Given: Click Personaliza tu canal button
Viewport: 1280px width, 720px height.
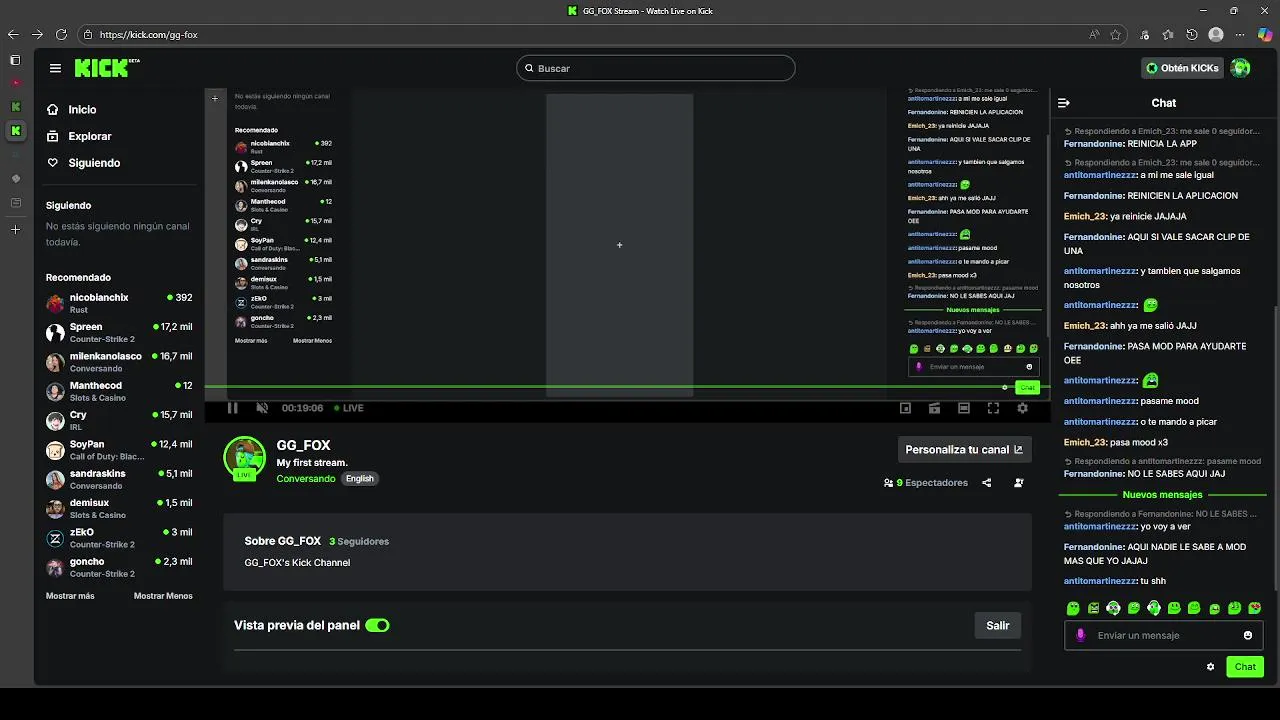Looking at the screenshot, I should 964,450.
